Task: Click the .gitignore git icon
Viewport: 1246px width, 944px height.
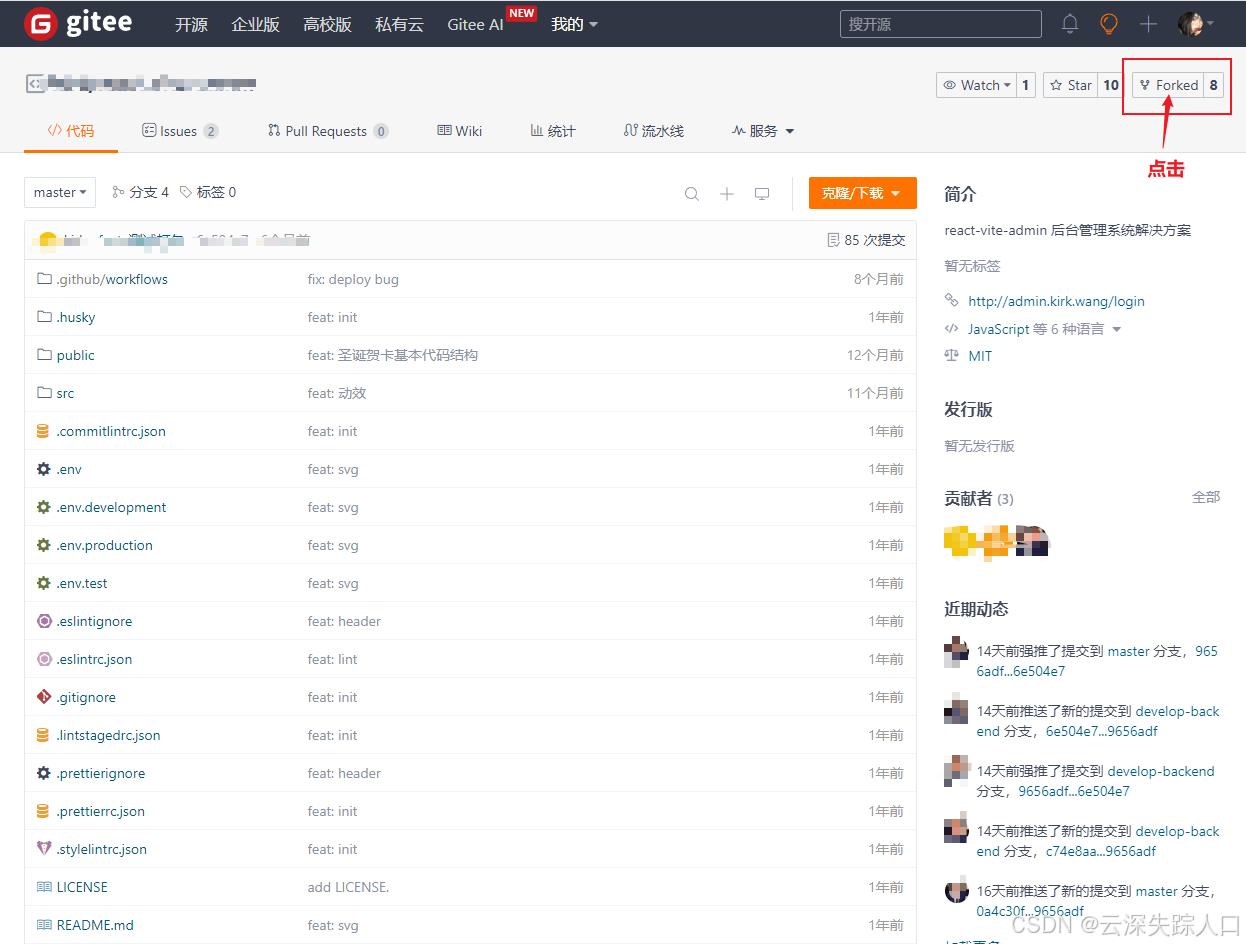Action: coord(43,697)
